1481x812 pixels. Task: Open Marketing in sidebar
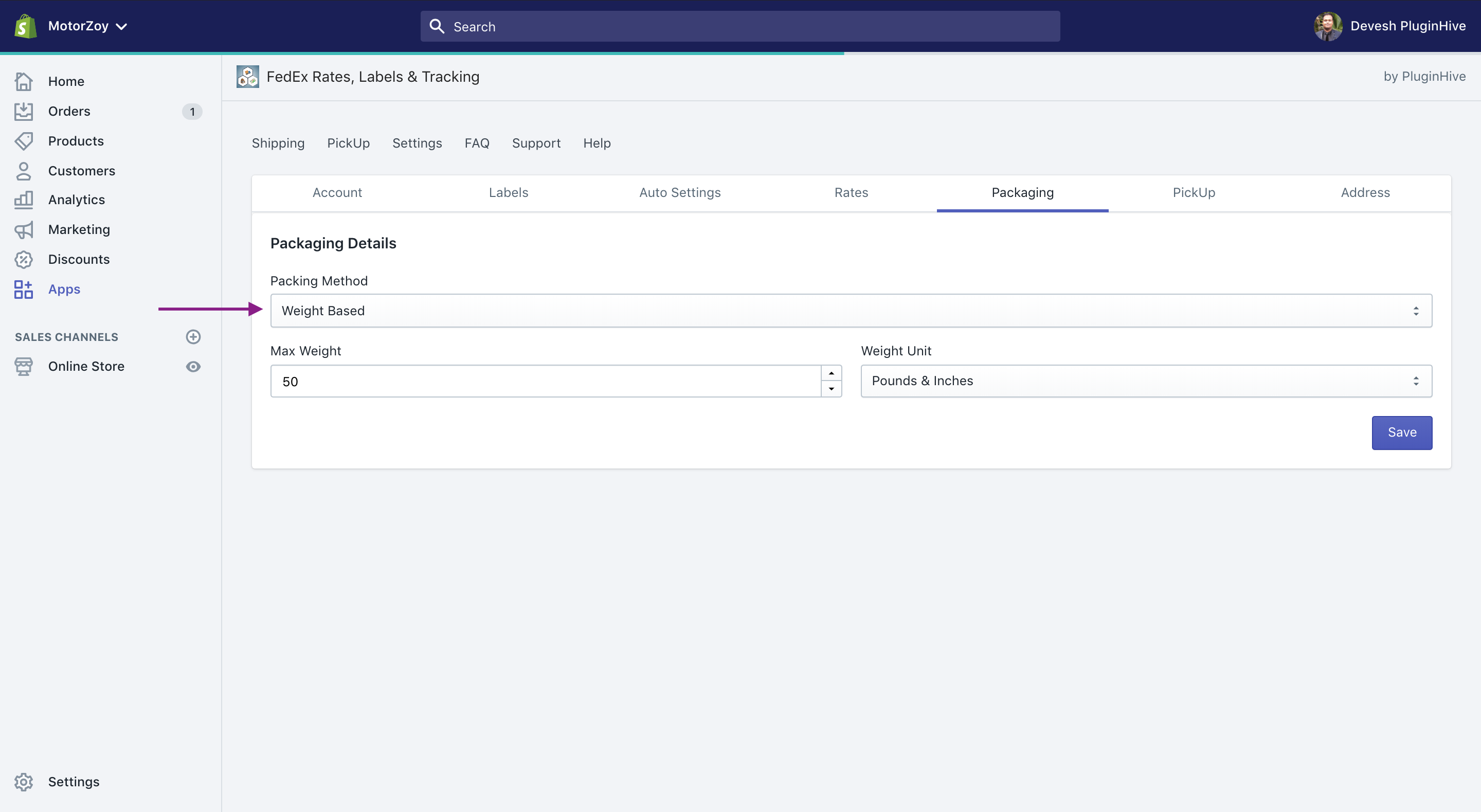[x=79, y=229]
